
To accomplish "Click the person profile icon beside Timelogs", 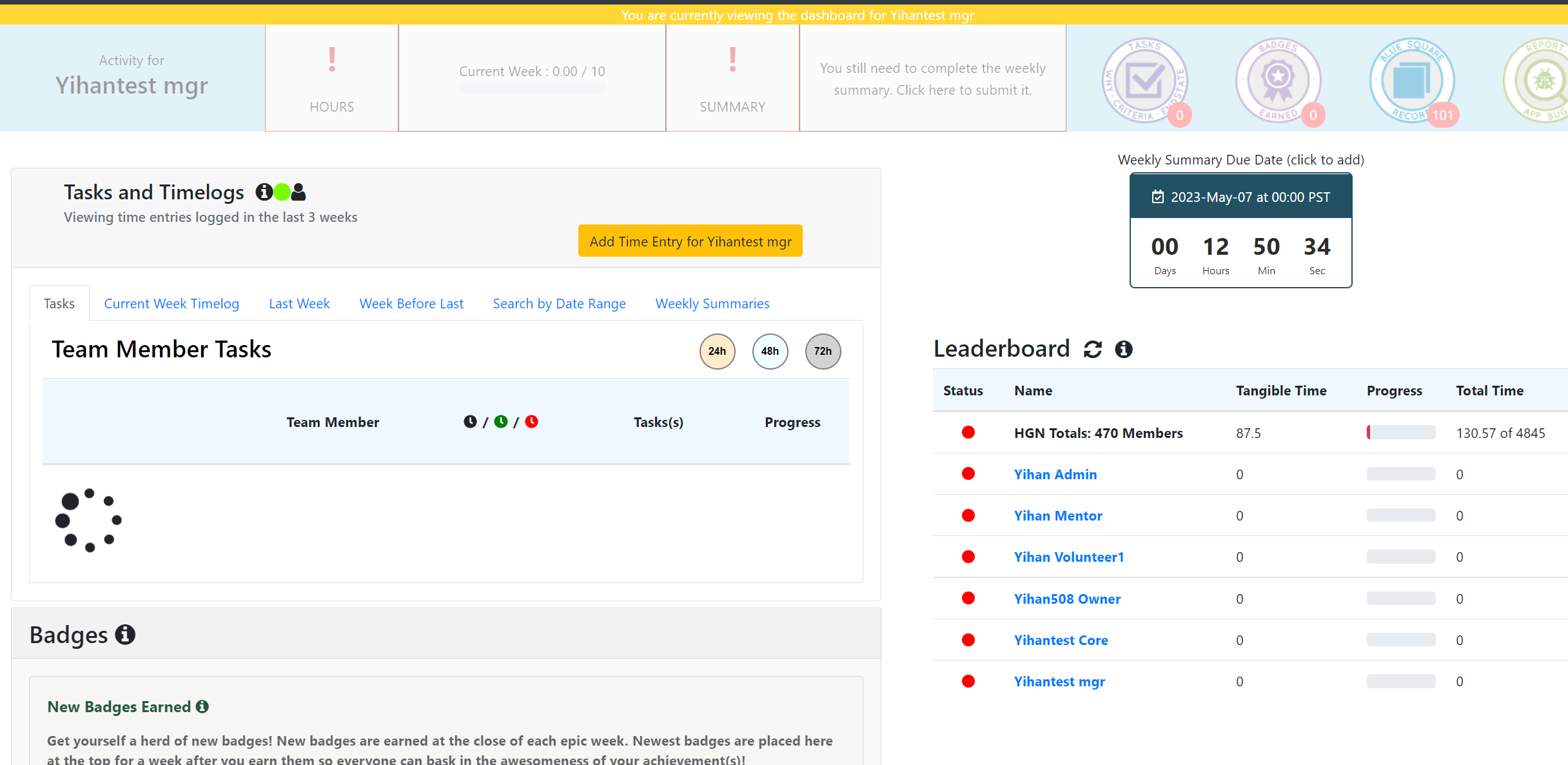I will pyautogui.click(x=299, y=192).
